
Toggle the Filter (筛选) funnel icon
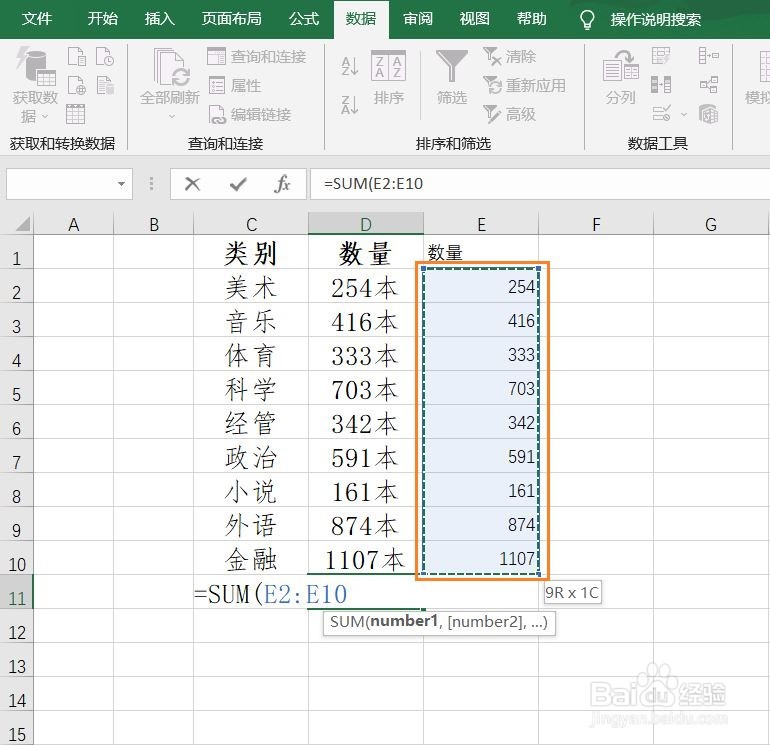point(451,66)
